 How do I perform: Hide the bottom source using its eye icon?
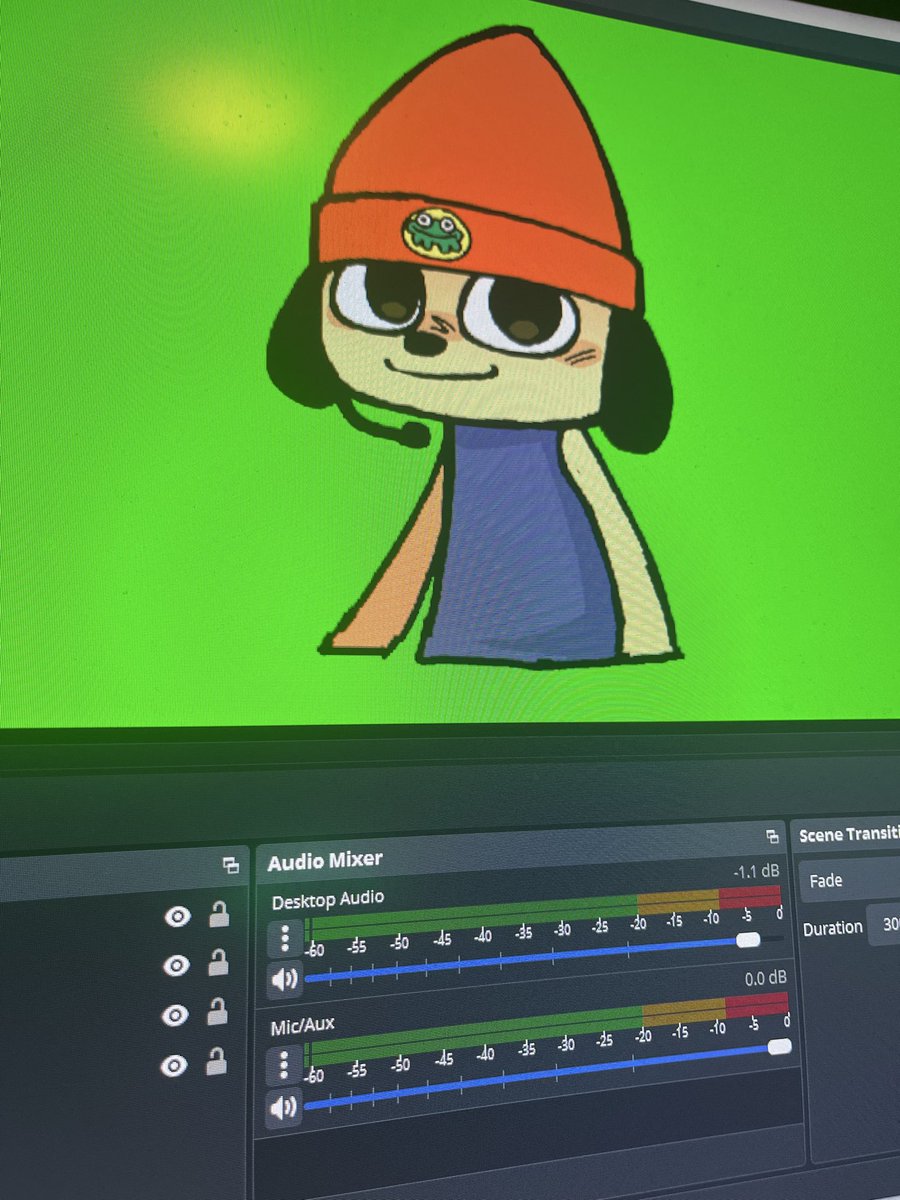pos(174,1067)
